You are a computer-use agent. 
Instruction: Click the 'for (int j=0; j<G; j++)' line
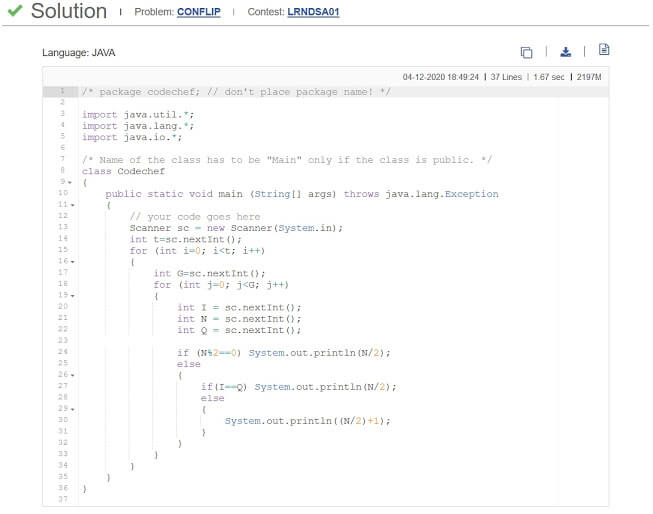221,285
